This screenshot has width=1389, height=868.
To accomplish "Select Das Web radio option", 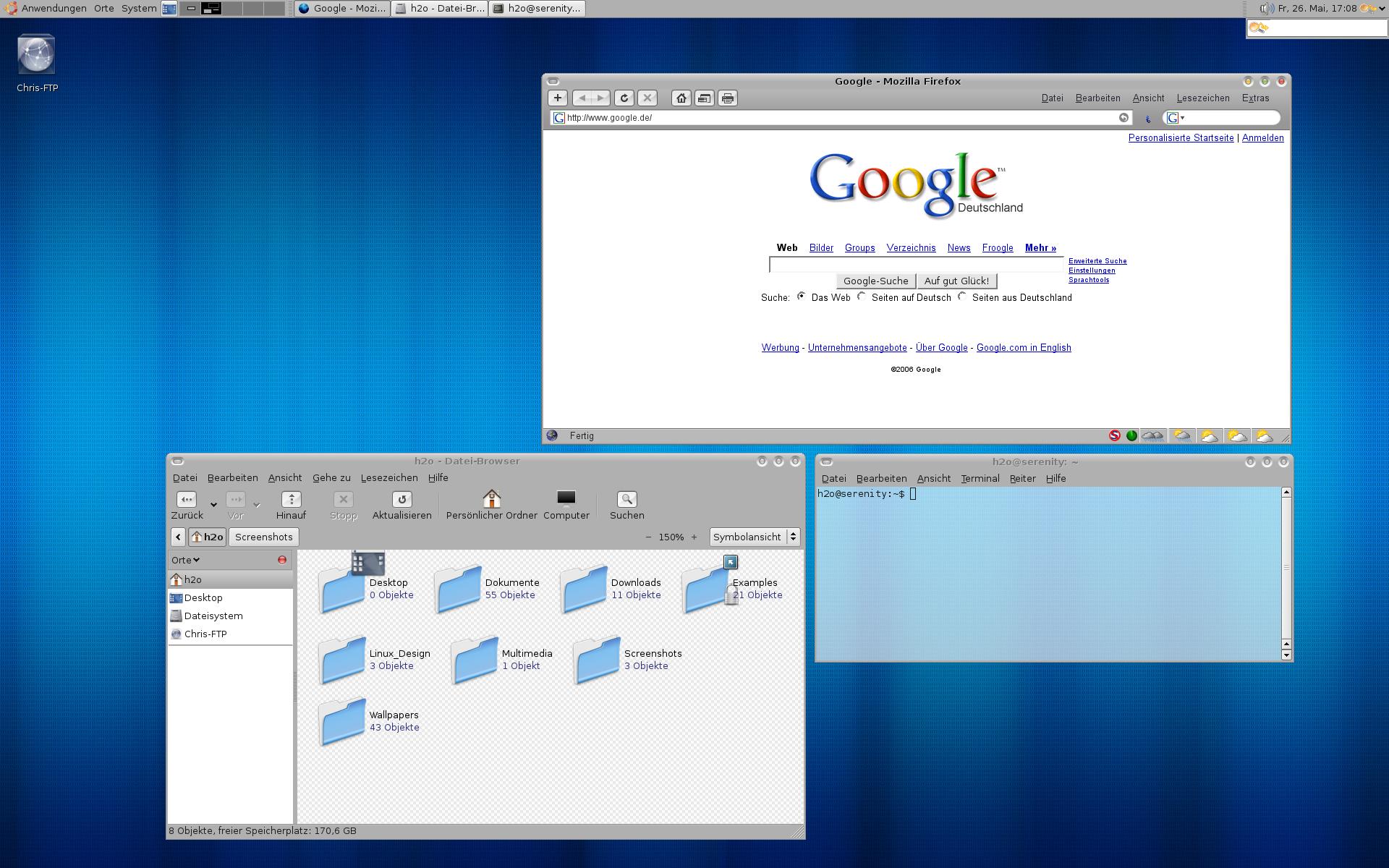I will (x=801, y=297).
